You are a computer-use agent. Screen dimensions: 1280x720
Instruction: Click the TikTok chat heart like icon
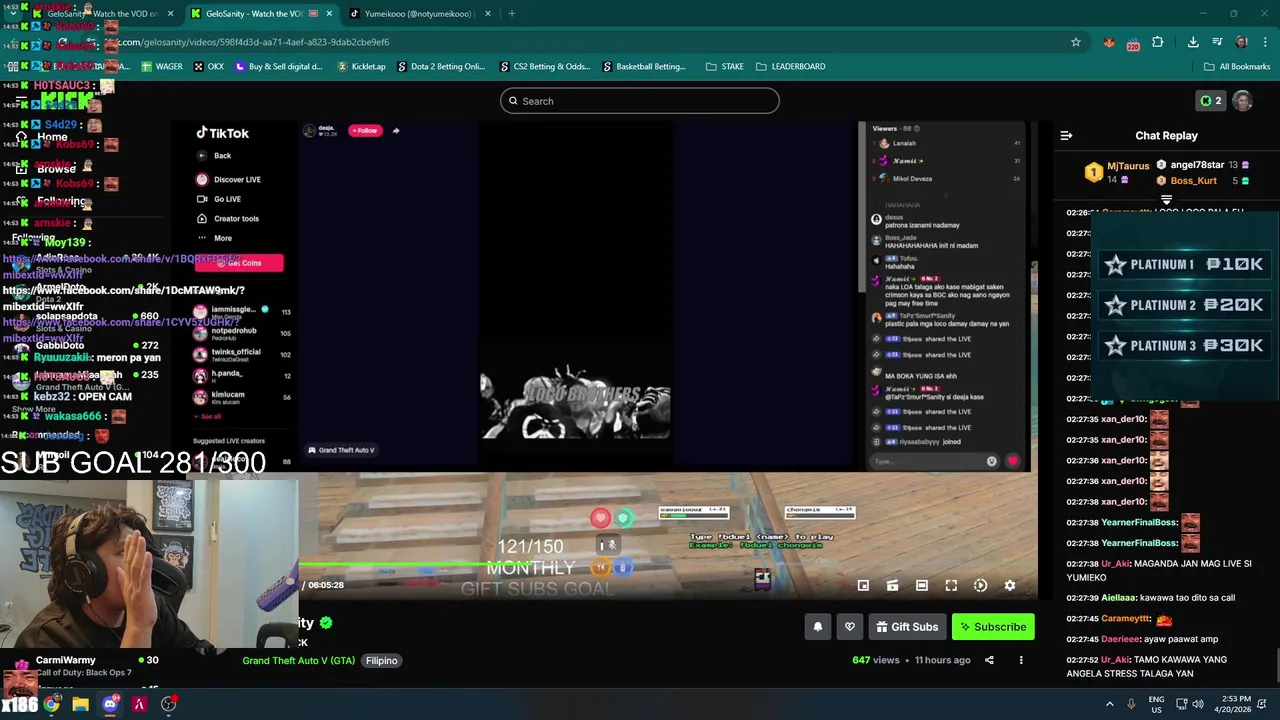point(1013,461)
